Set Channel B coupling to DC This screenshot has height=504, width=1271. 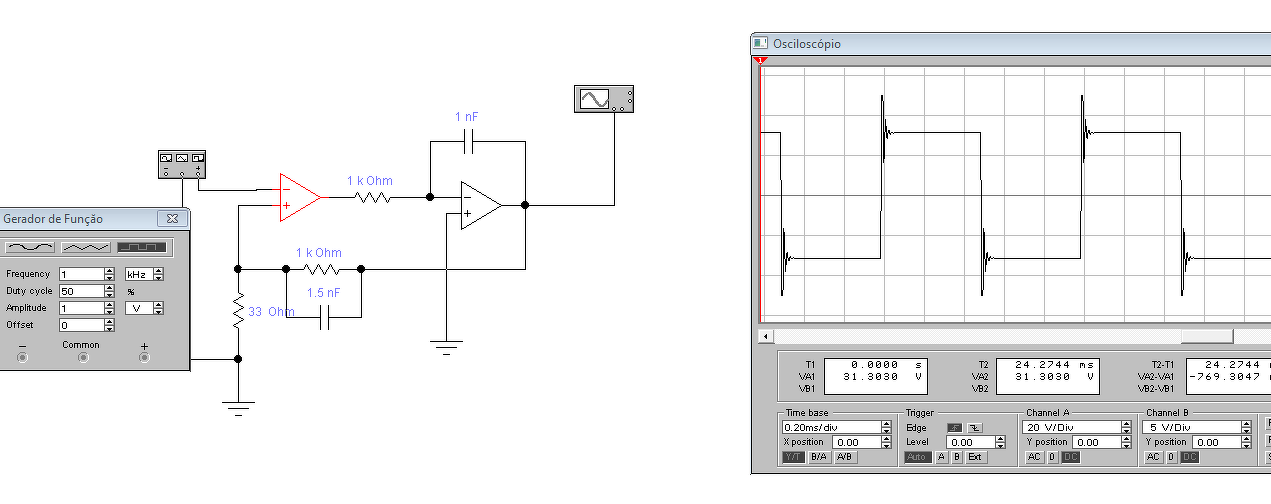click(1190, 457)
